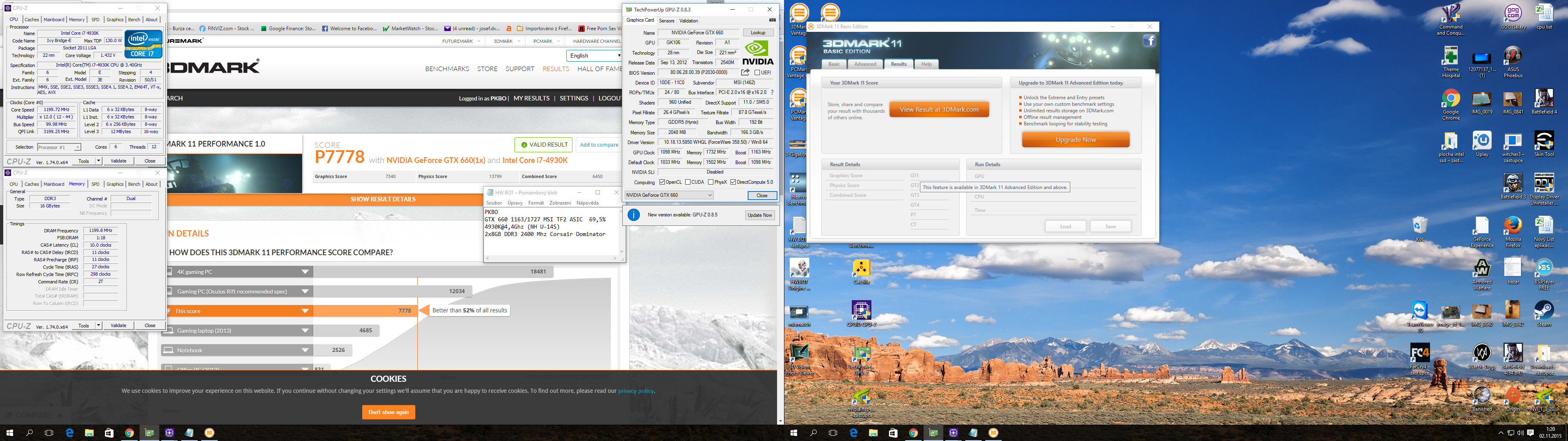Click the Don't show again cookies button

(x=388, y=412)
